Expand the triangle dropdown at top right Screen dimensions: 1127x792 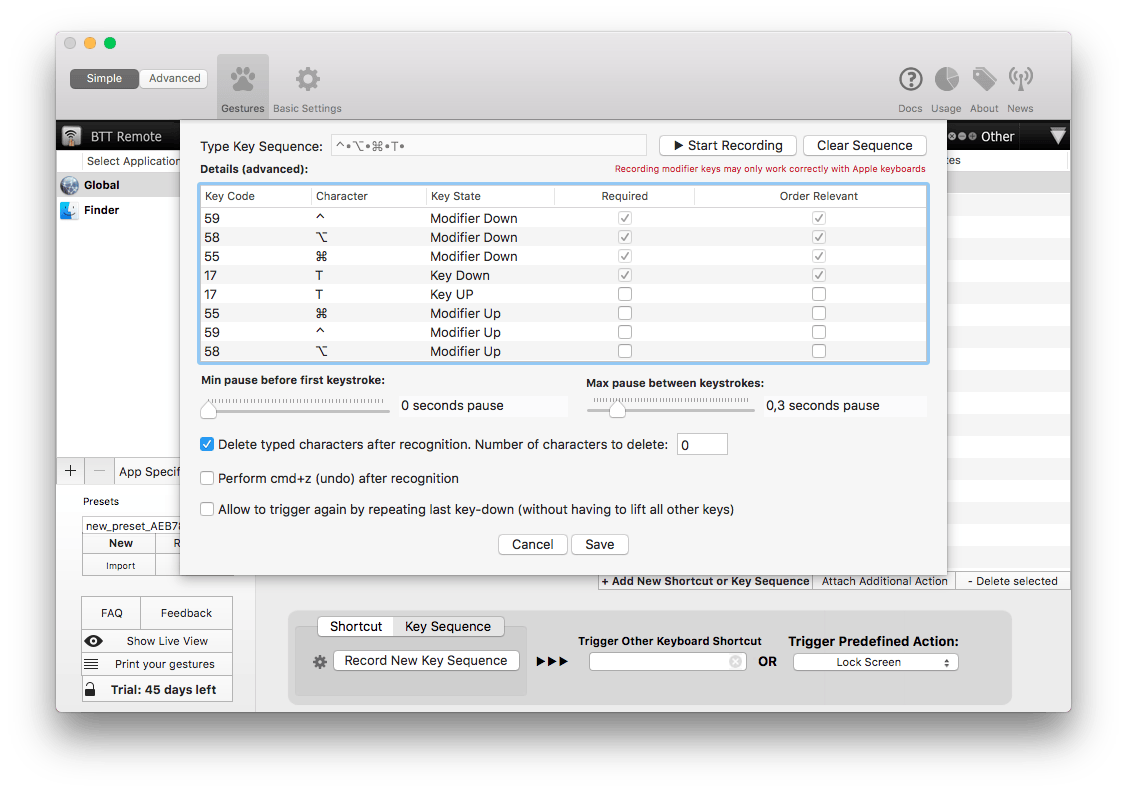[1057, 136]
